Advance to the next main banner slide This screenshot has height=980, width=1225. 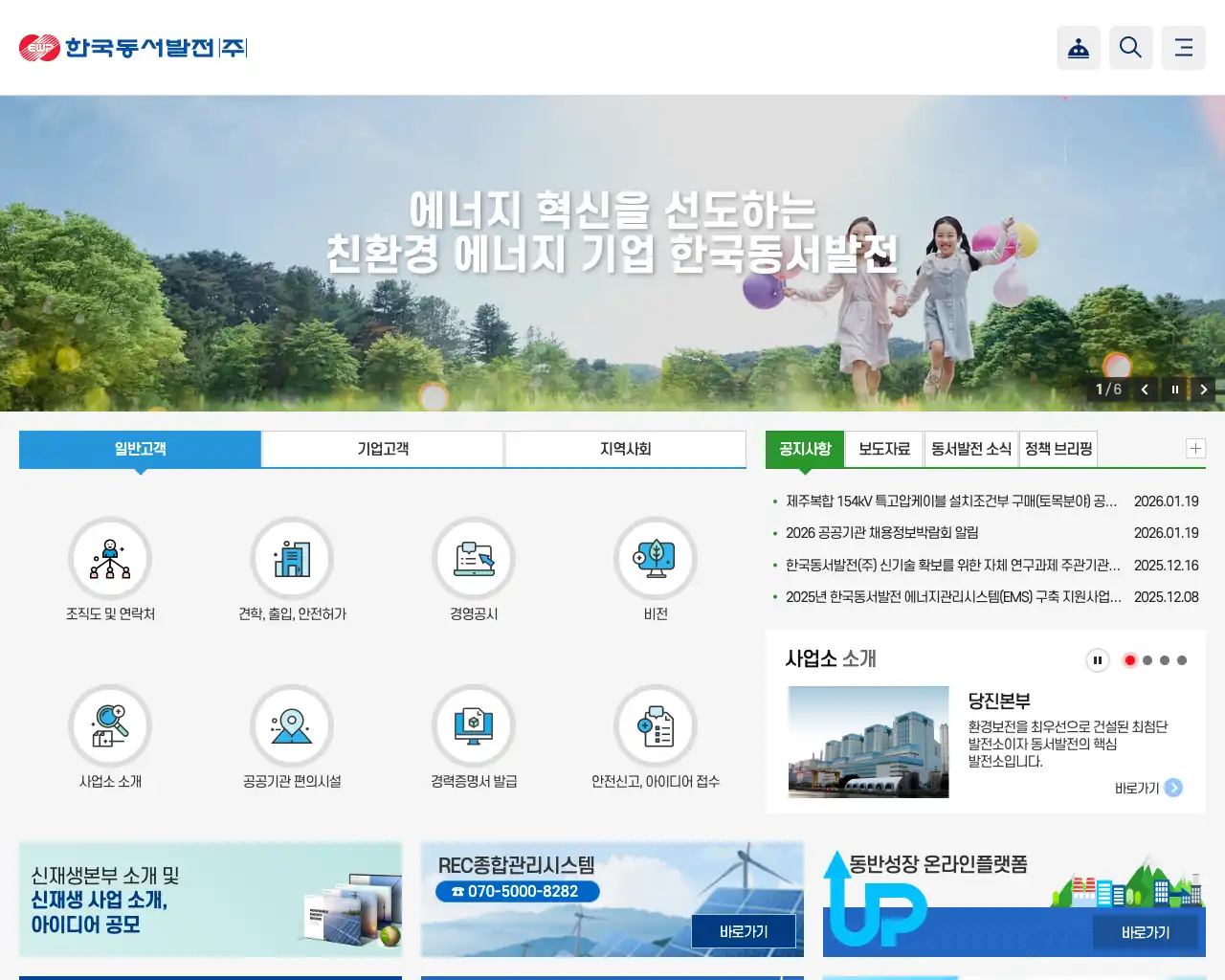[1204, 390]
